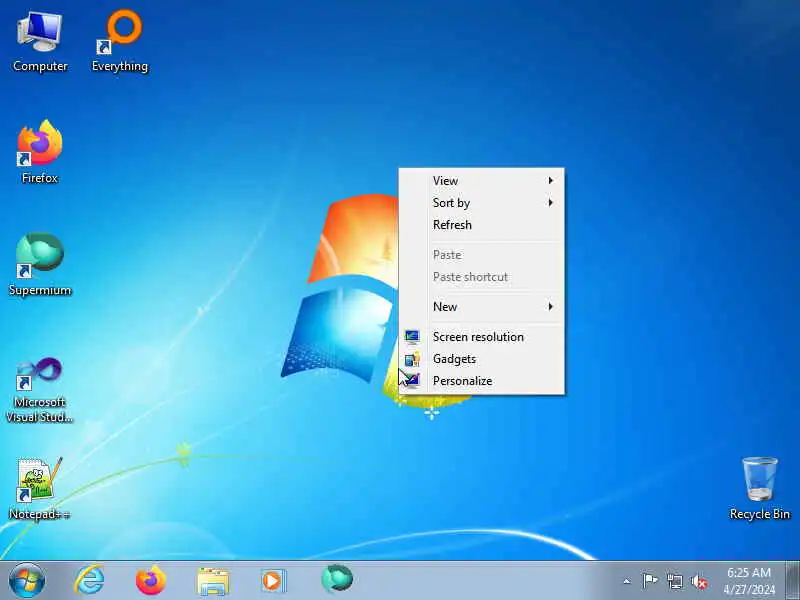Image resolution: width=800 pixels, height=600 pixels.
Task: Show hidden tray icons arrow
Action: pos(627,581)
